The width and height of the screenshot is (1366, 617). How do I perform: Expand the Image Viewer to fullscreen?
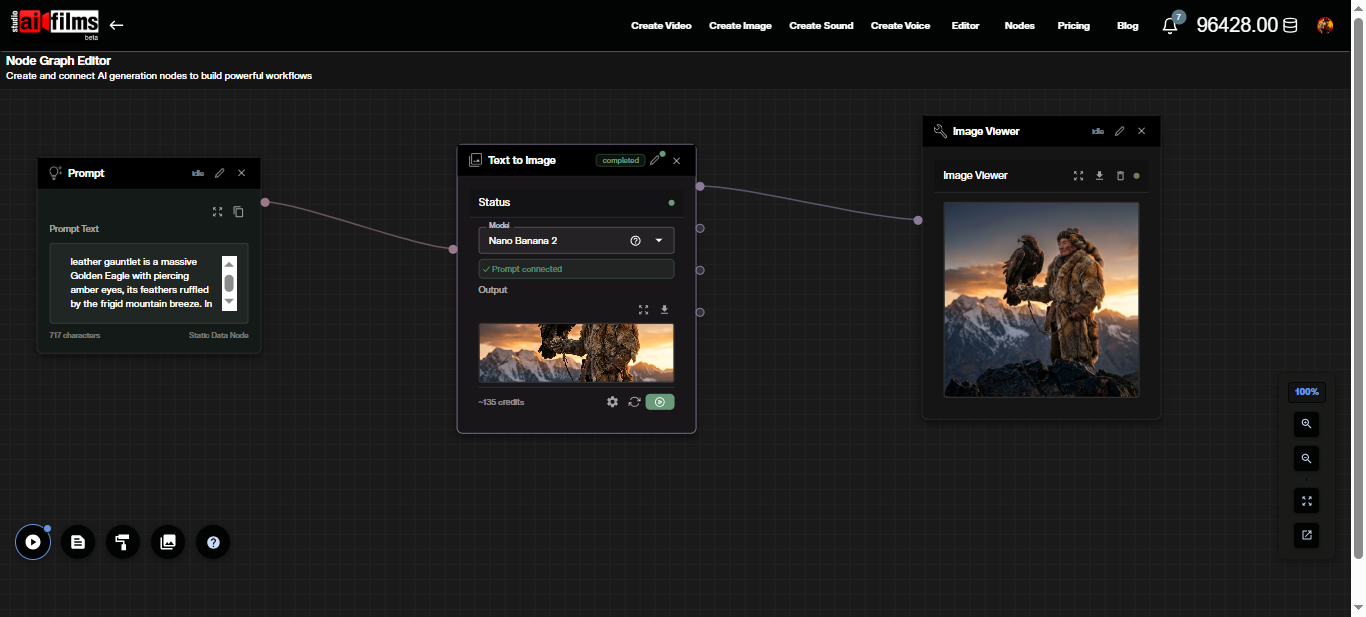pos(1078,175)
